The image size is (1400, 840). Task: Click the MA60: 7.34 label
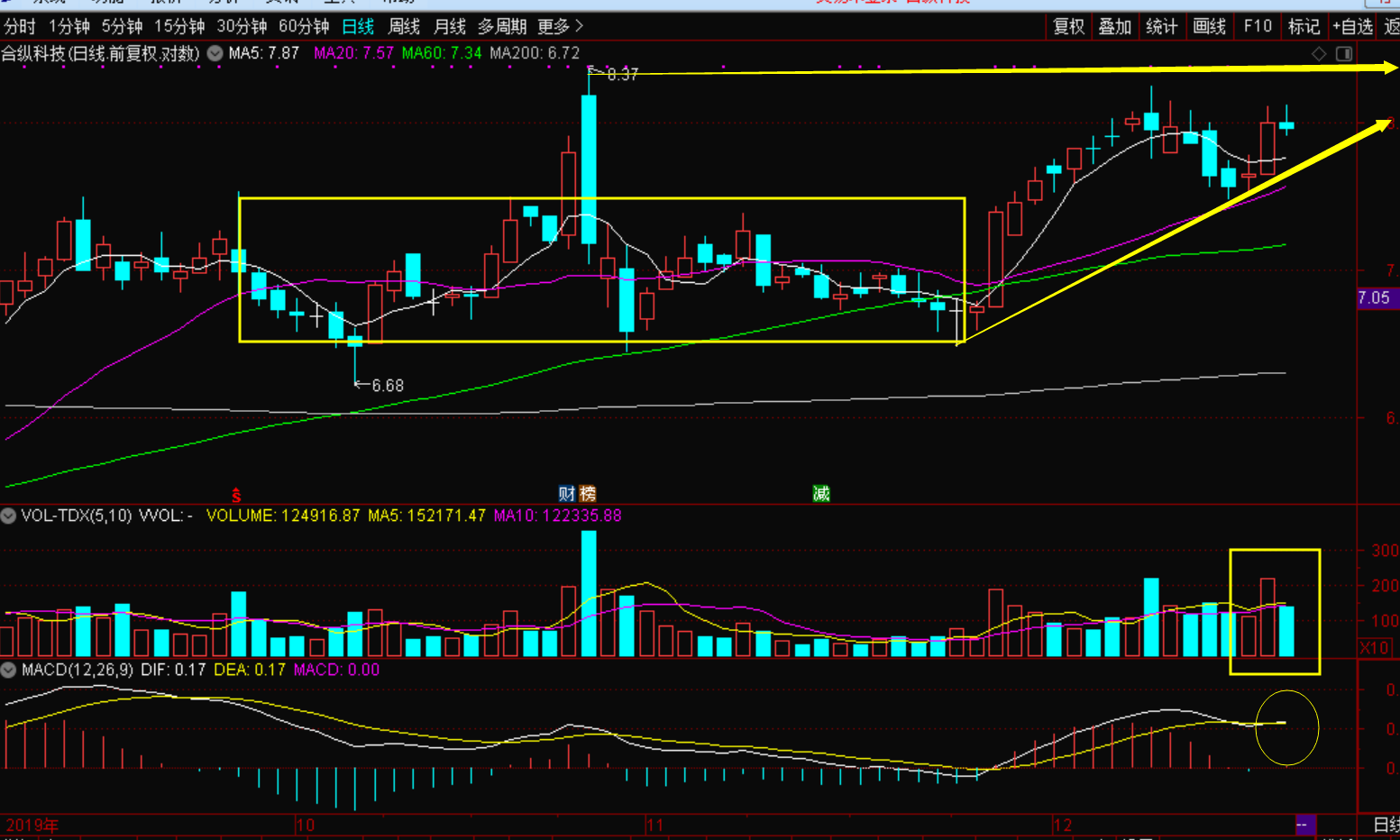tap(442, 53)
